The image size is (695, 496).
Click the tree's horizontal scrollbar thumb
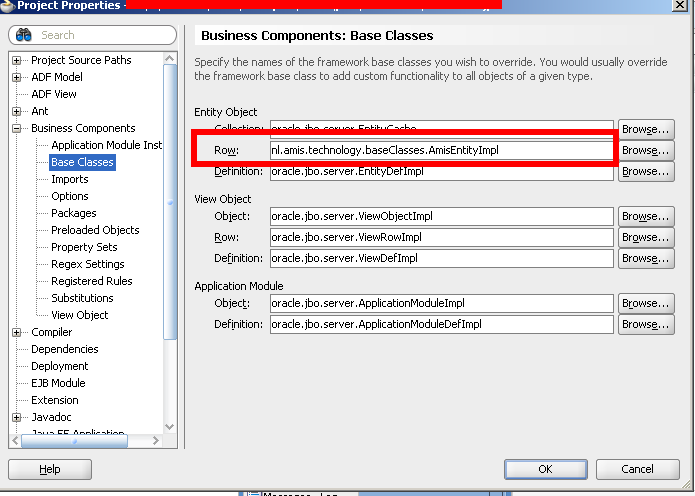click(74, 441)
